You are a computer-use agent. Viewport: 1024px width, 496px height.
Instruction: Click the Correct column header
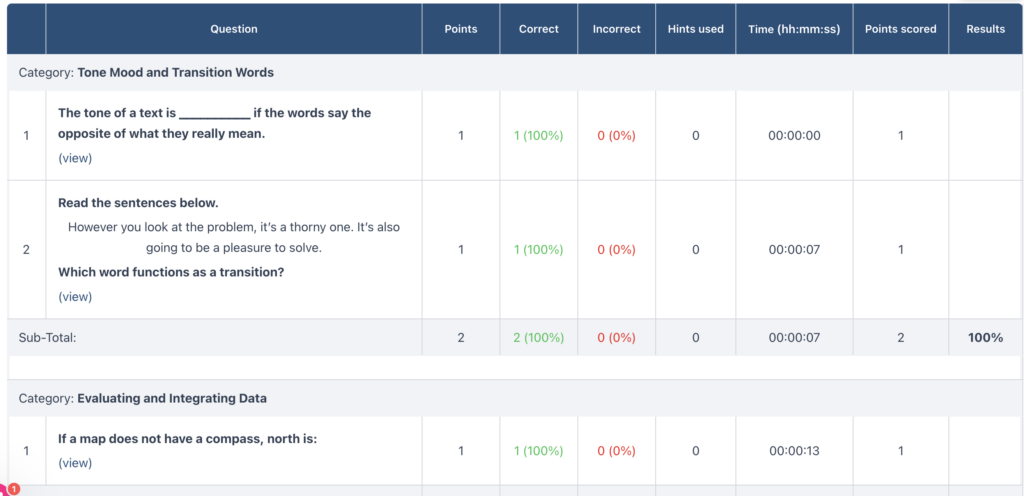pos(538,29)
